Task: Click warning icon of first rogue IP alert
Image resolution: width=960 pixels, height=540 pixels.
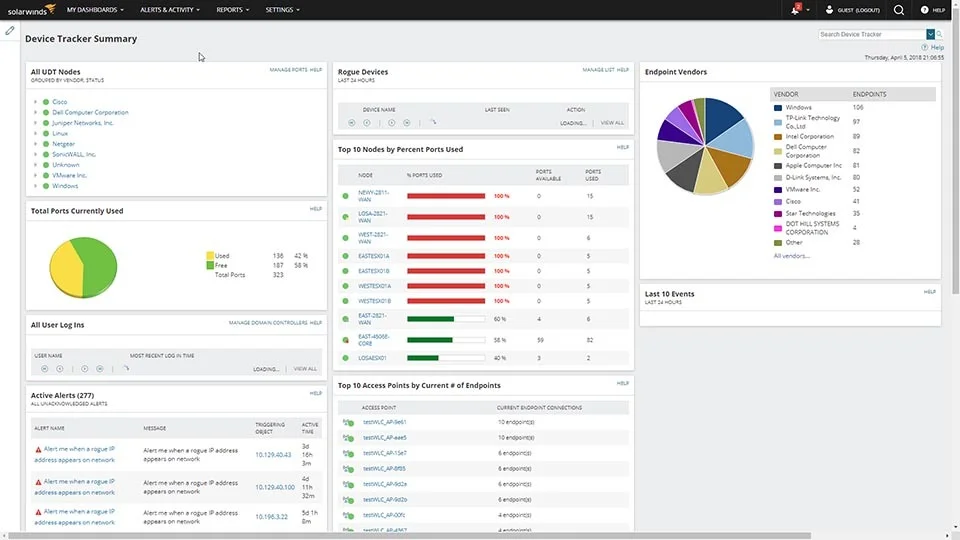Action: pyautogui.click(x=38, y=449)
